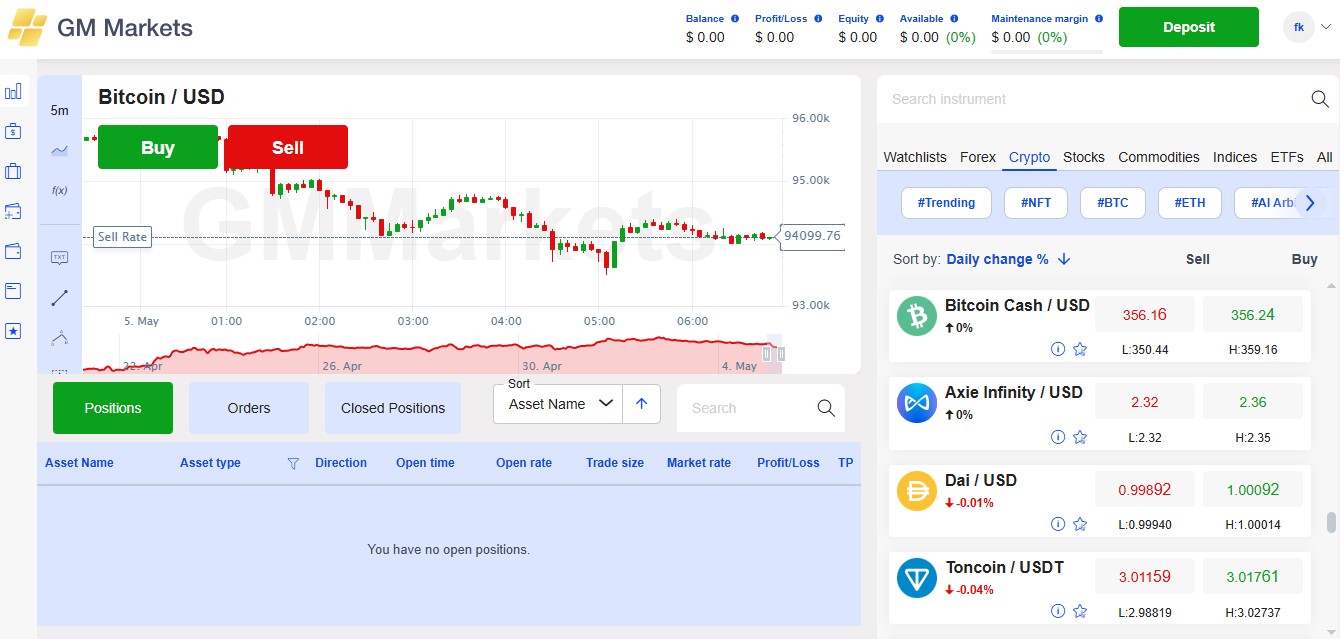This screenshot has width=1340, height=639.
Task: Change the chart type via area-chart icon
Action: coord(59,150)
